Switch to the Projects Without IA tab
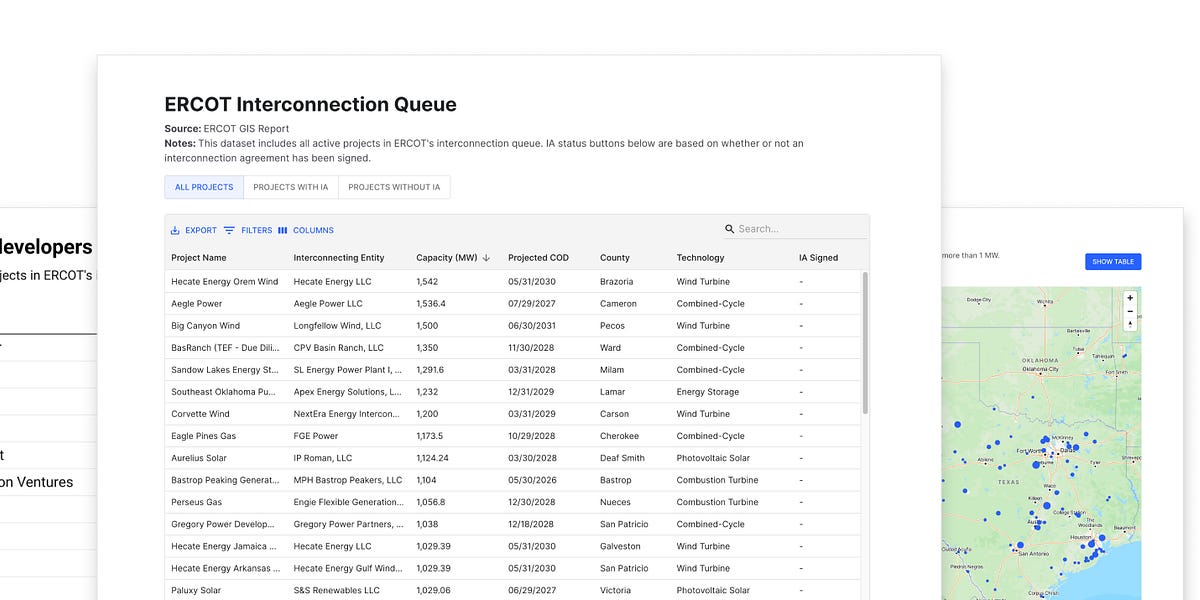This screenshot has width=1200, height=600. pyautogui.click(x=394, y=187)
